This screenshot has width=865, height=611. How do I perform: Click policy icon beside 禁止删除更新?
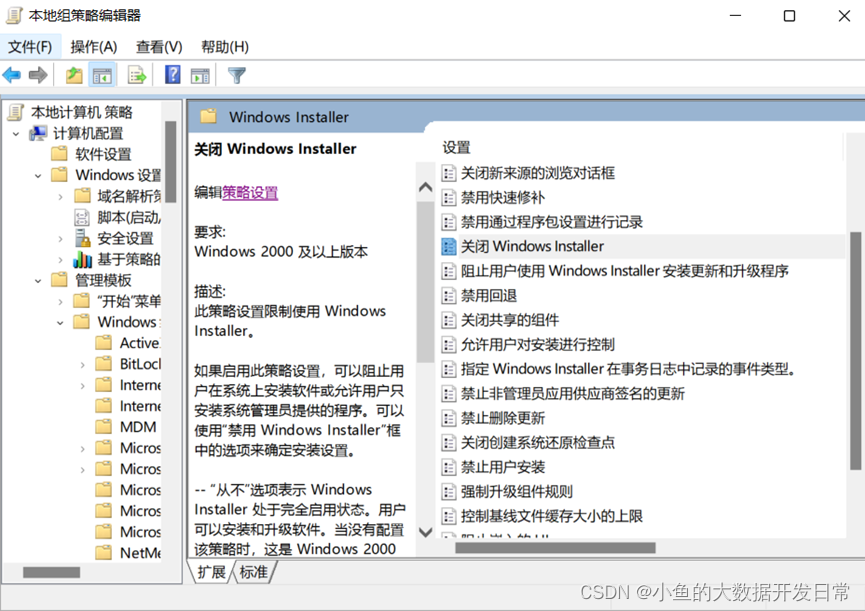449,418
